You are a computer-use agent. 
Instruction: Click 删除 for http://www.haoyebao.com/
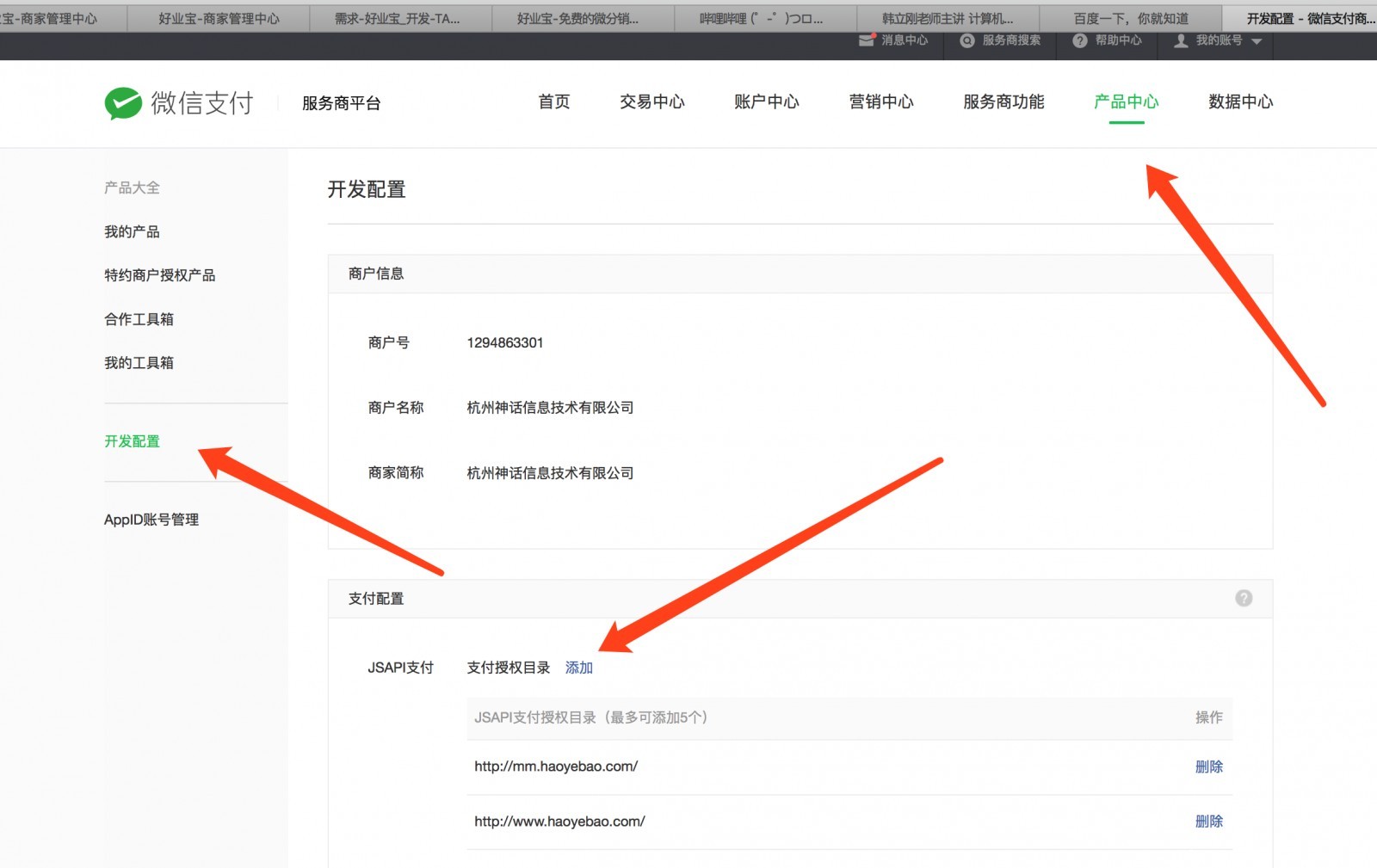(x=1209, y=822)
